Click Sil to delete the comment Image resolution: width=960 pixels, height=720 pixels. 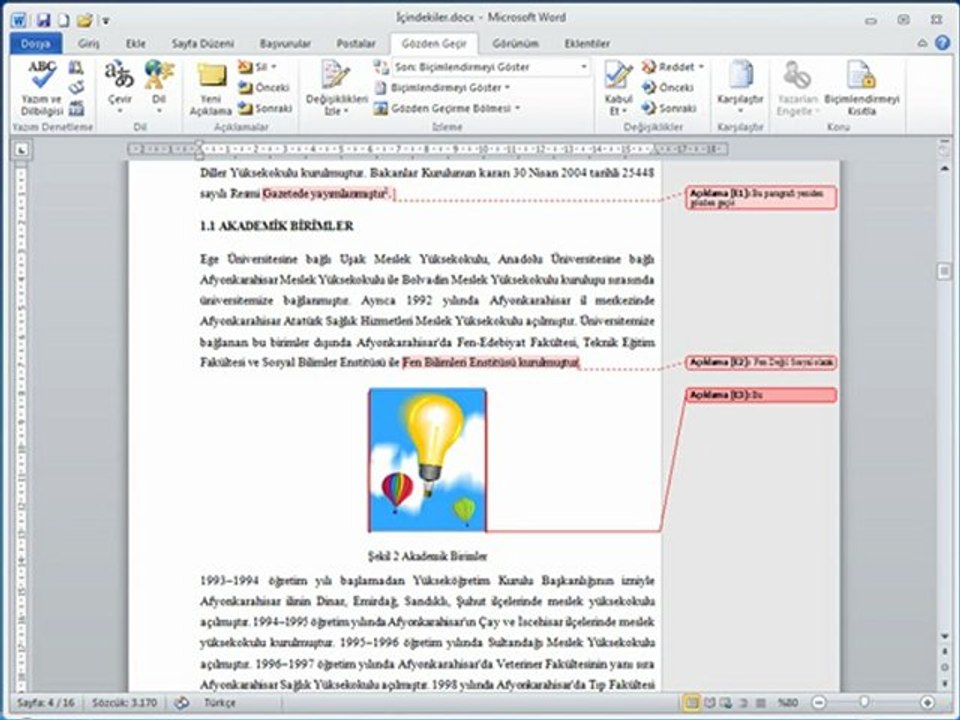tap(252, 67)
